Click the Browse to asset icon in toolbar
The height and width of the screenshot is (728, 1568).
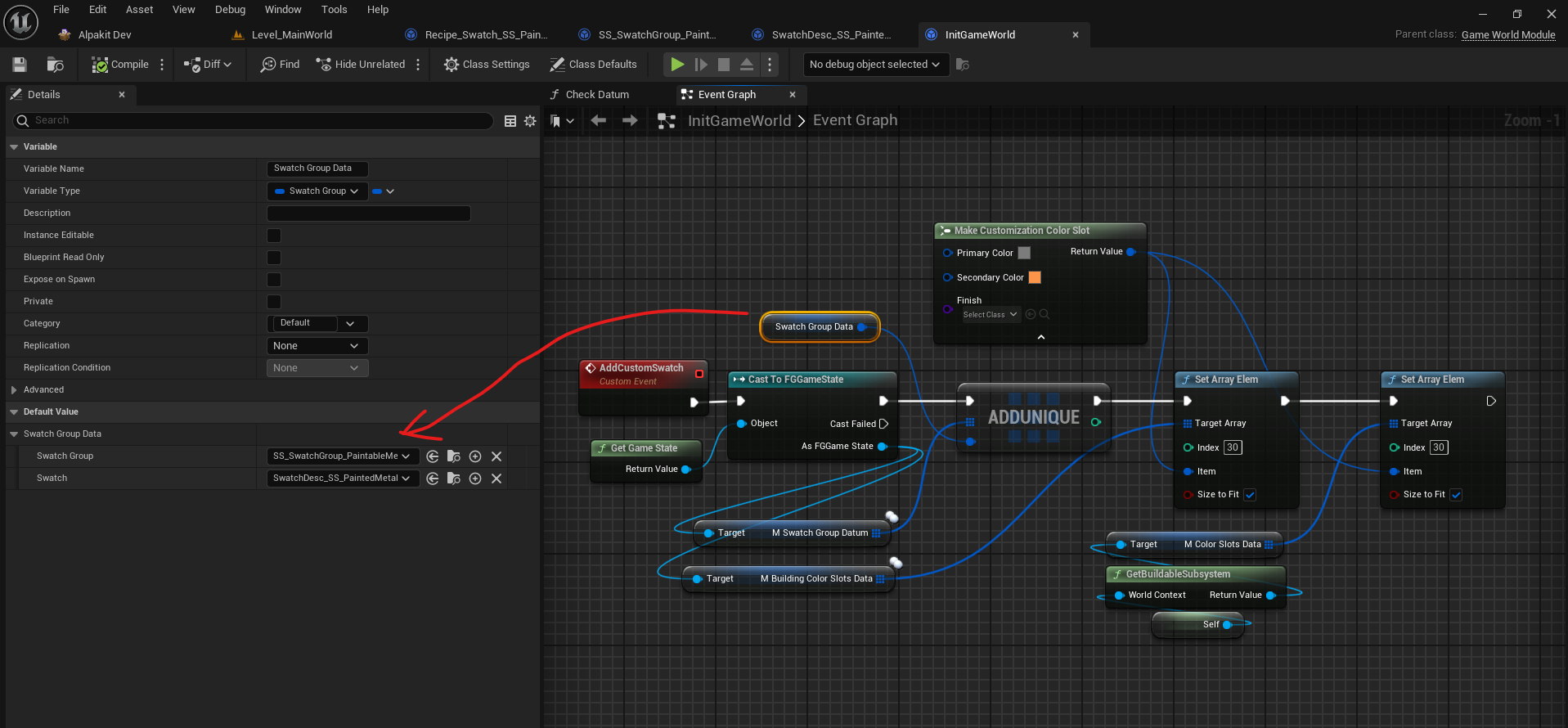tap(55, 65)
